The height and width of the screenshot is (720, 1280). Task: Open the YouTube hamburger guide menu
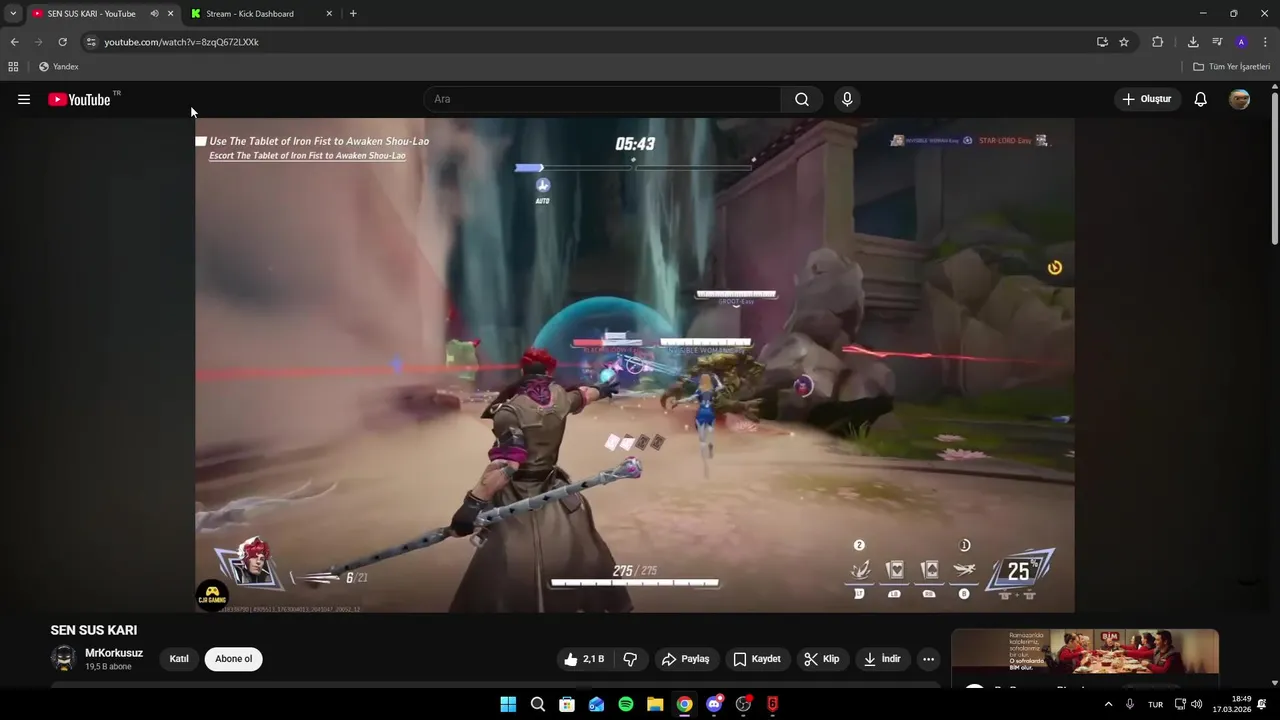click(x=24, y=99)
